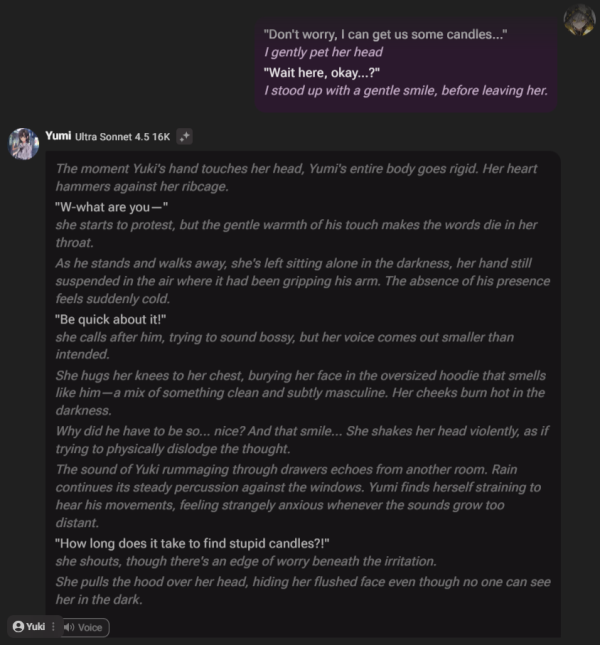Click the "I gently pet her head" text
600x645 pixels.
(323, 52)
